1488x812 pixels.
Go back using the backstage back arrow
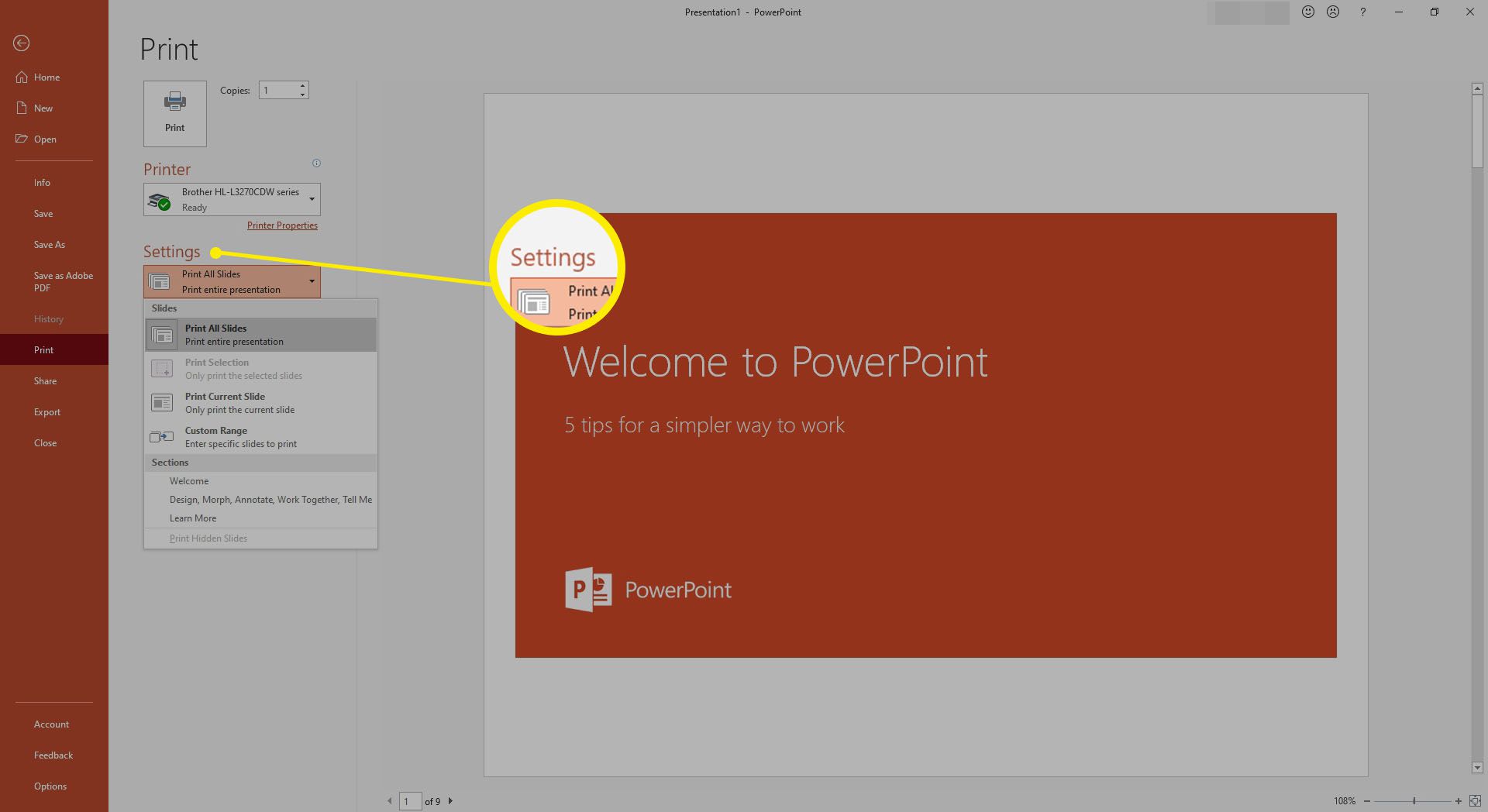(x=22, y=43)
